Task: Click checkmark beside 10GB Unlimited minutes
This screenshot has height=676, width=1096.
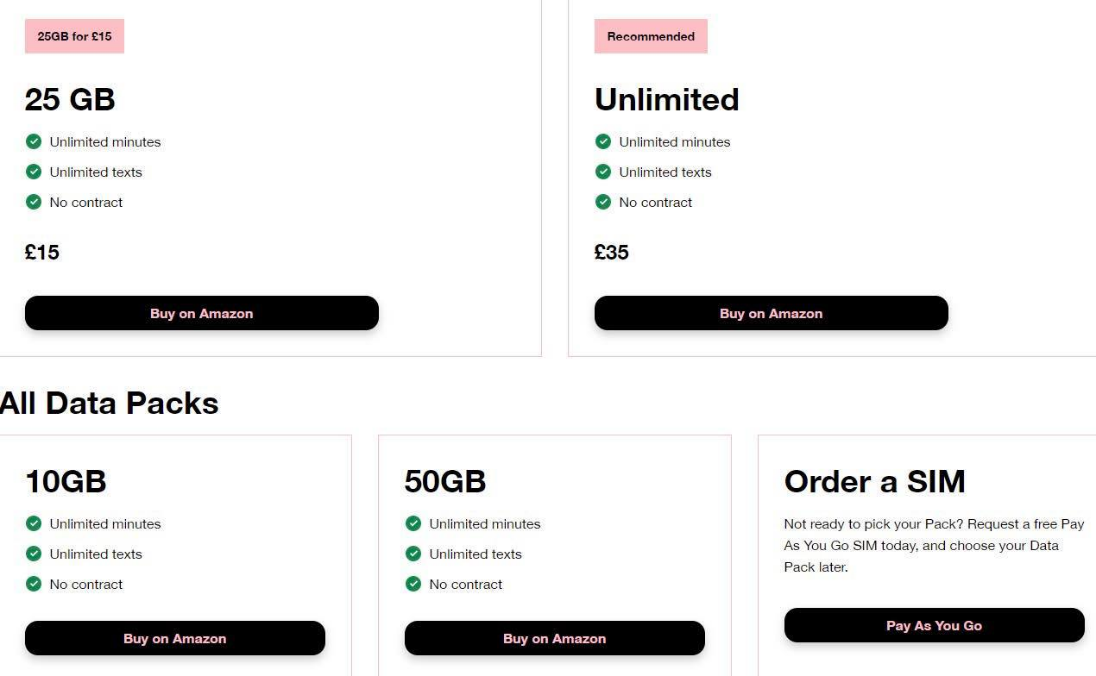Action: (x=34, y=524)
